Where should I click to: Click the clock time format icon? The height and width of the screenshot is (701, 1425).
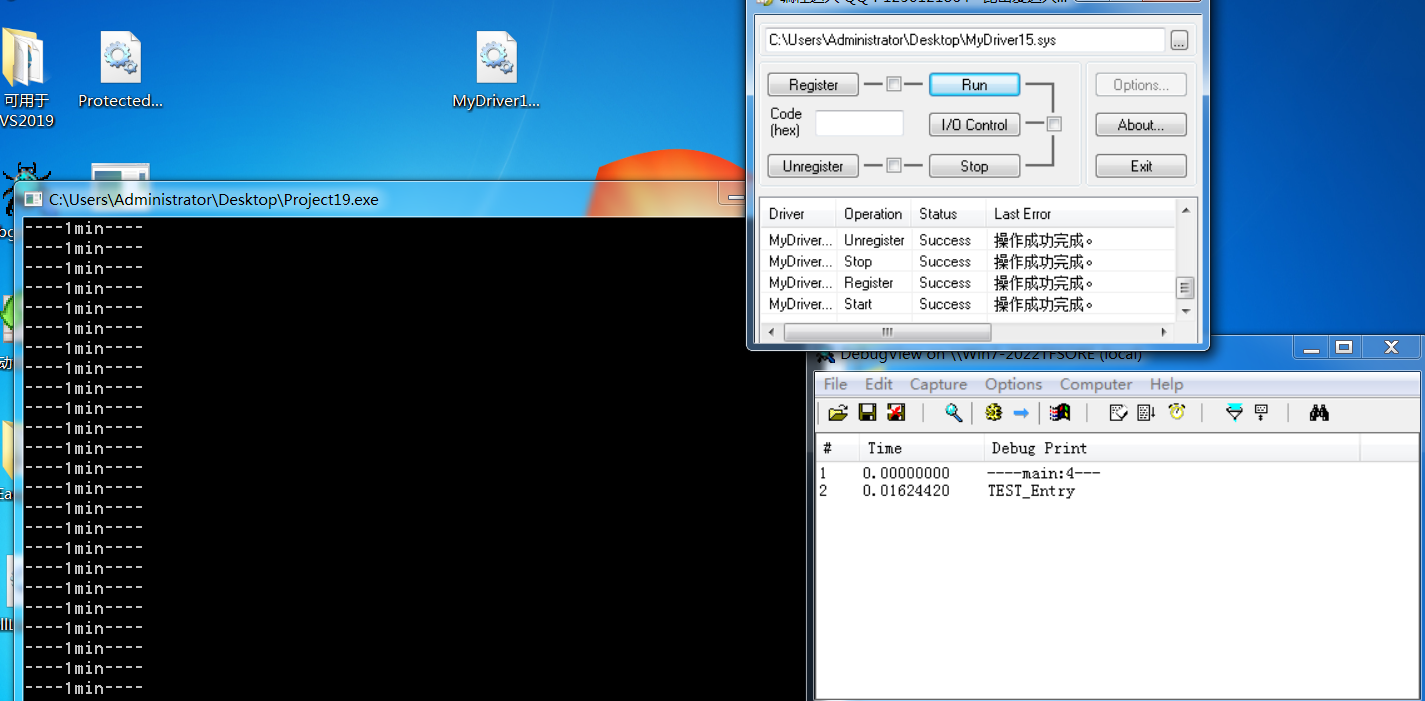[x=1177, y=413]
